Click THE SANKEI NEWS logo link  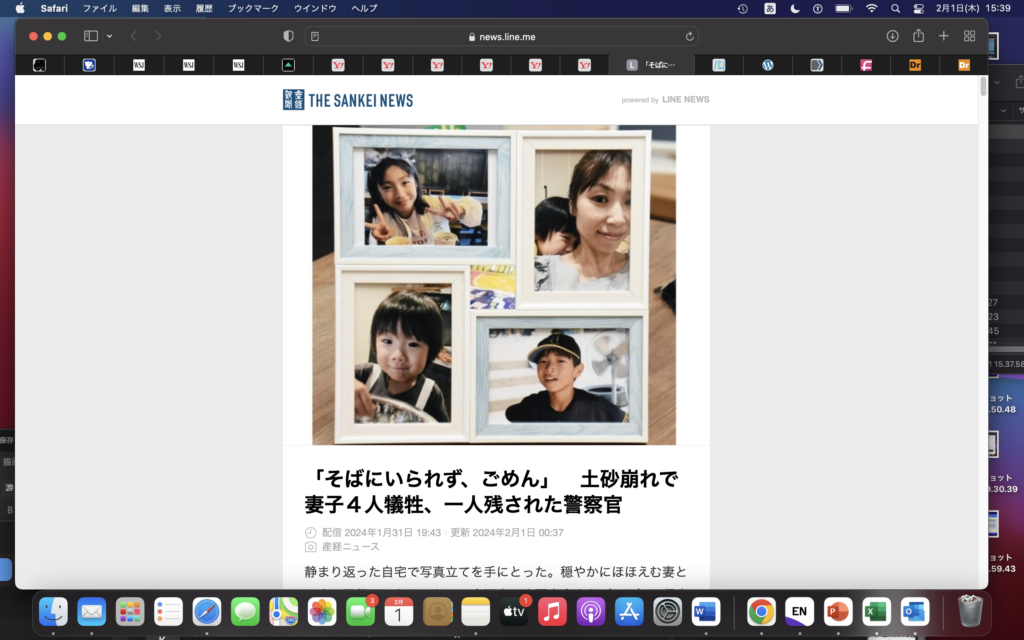[x=348, y=100]
